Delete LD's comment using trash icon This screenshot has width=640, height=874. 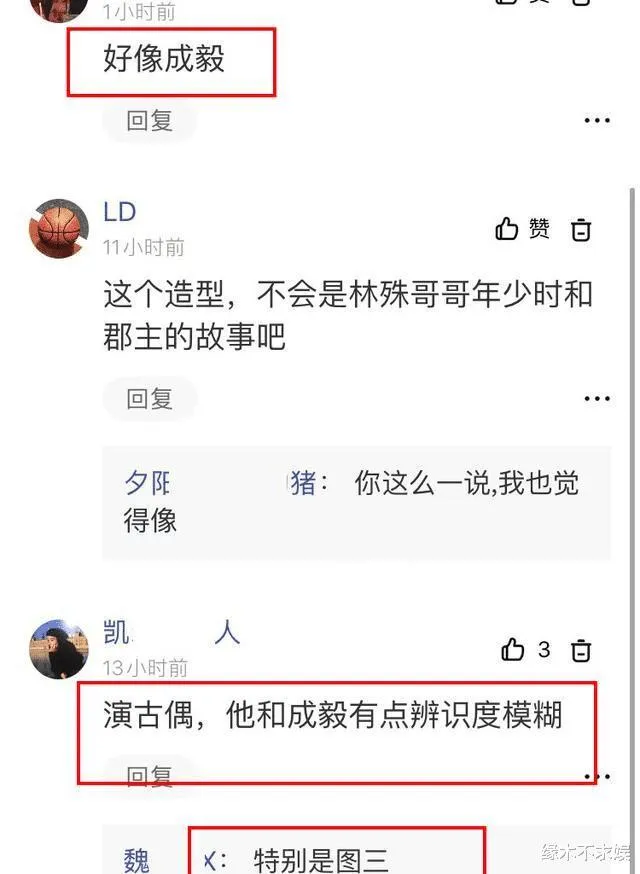[581, 229]
